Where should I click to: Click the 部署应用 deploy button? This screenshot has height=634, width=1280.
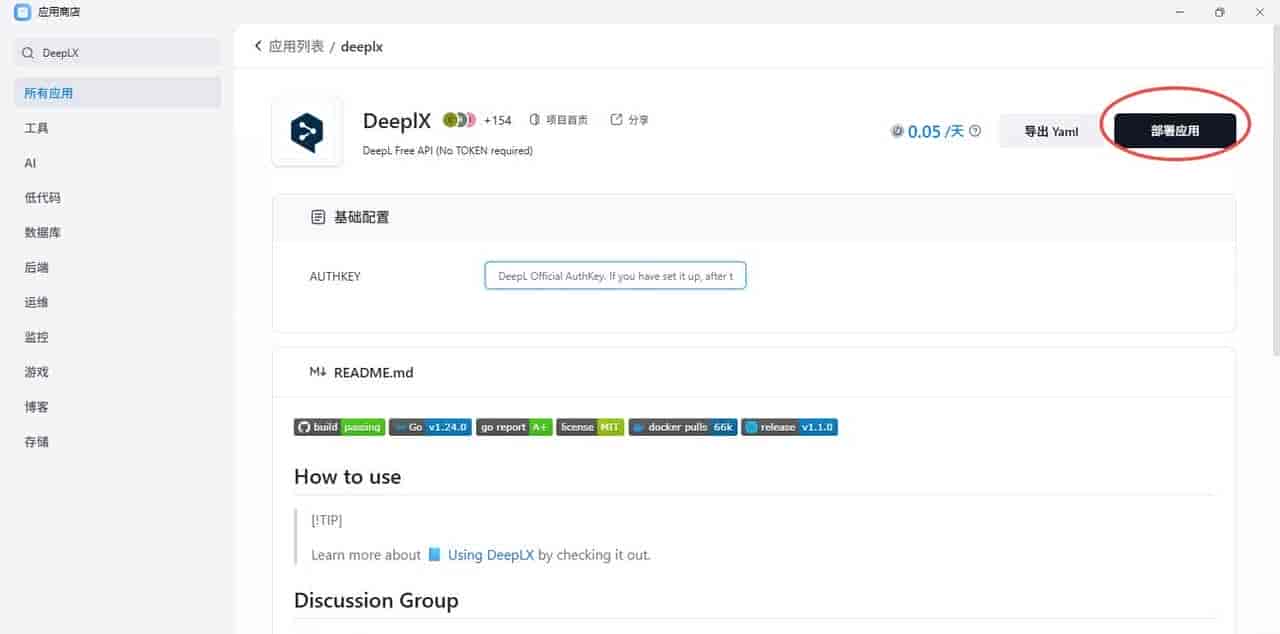[x=1175, y=130]
